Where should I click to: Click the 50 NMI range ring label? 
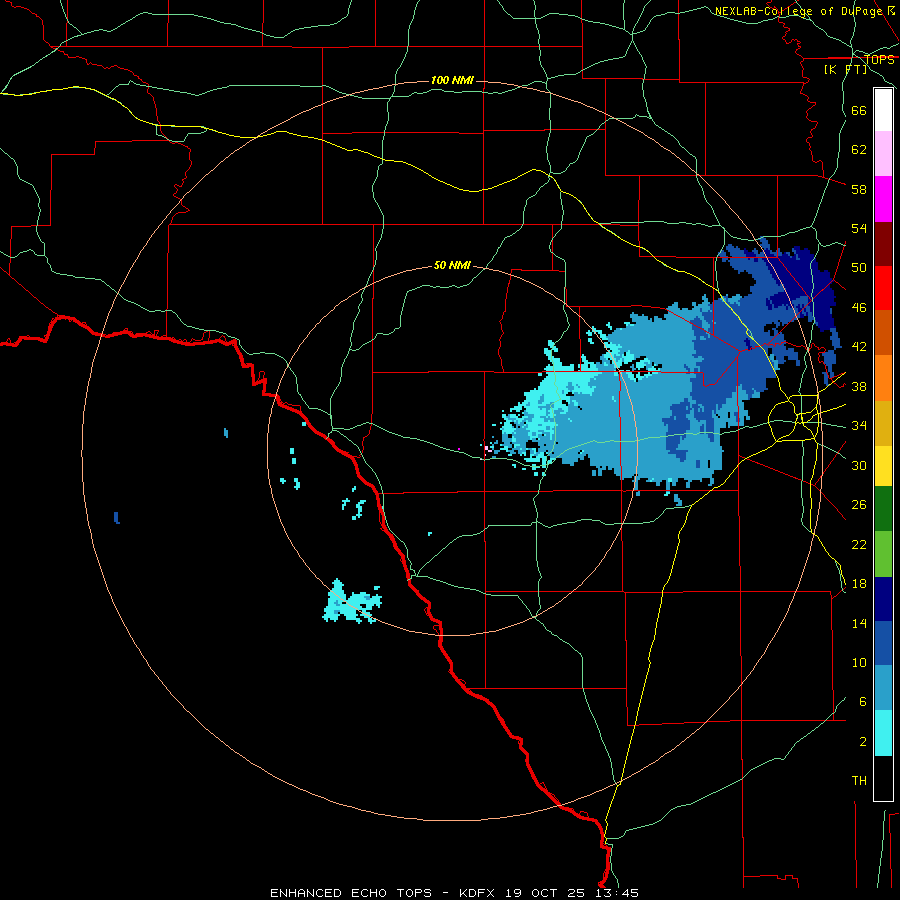pos(452,265)
